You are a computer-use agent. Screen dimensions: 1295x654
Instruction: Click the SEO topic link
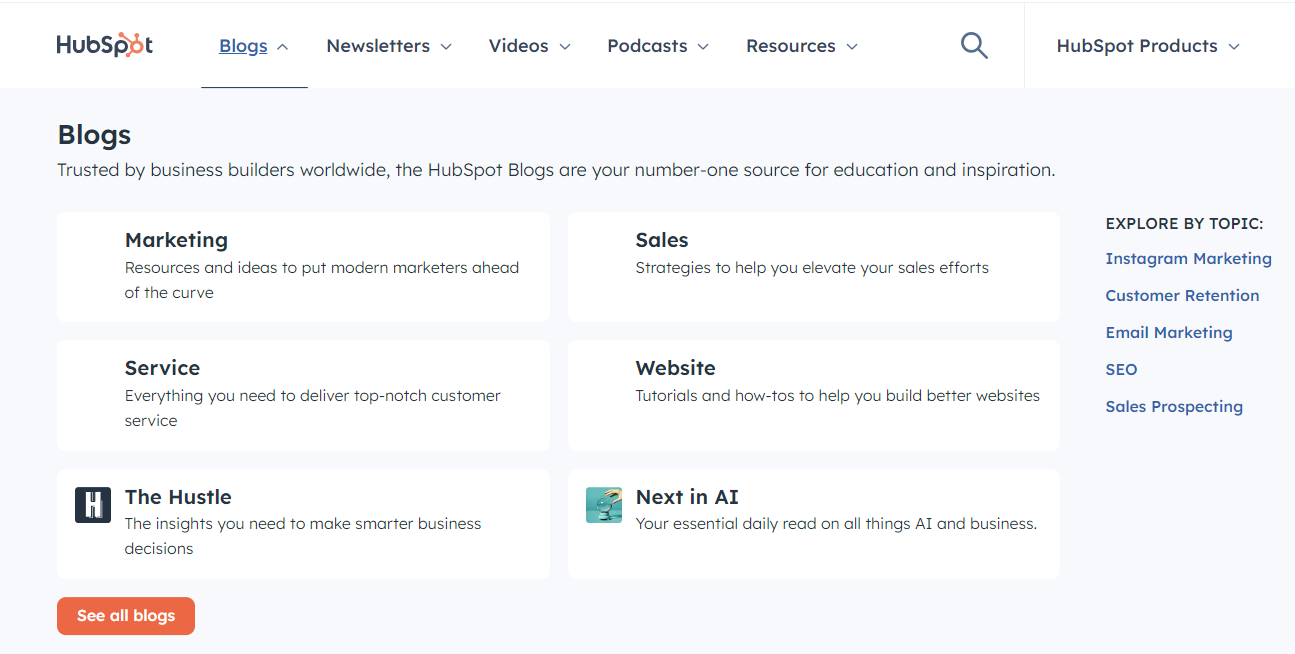coord(1121,370)
